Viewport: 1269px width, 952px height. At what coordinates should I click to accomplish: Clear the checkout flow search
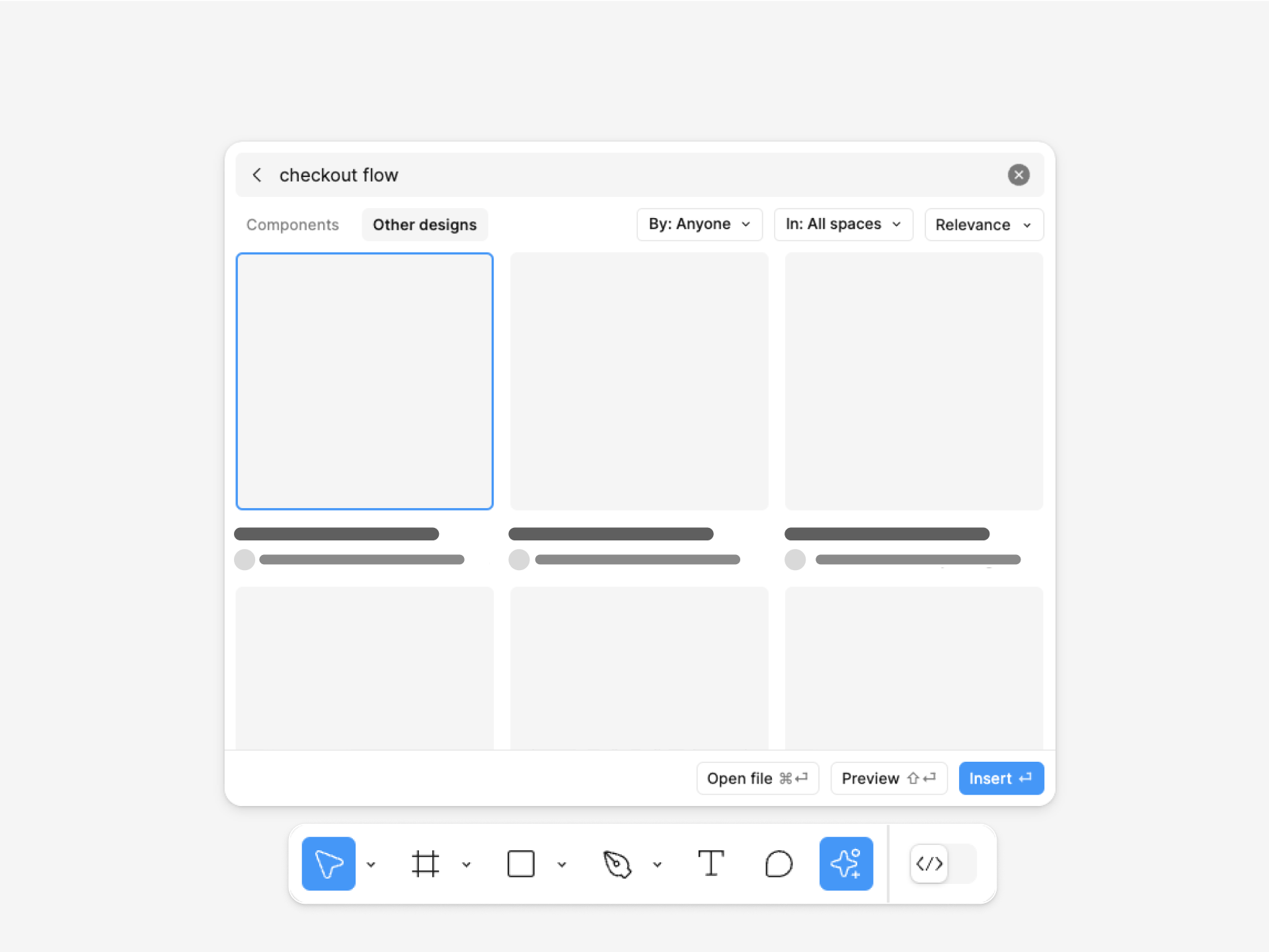click(1019, 174)
